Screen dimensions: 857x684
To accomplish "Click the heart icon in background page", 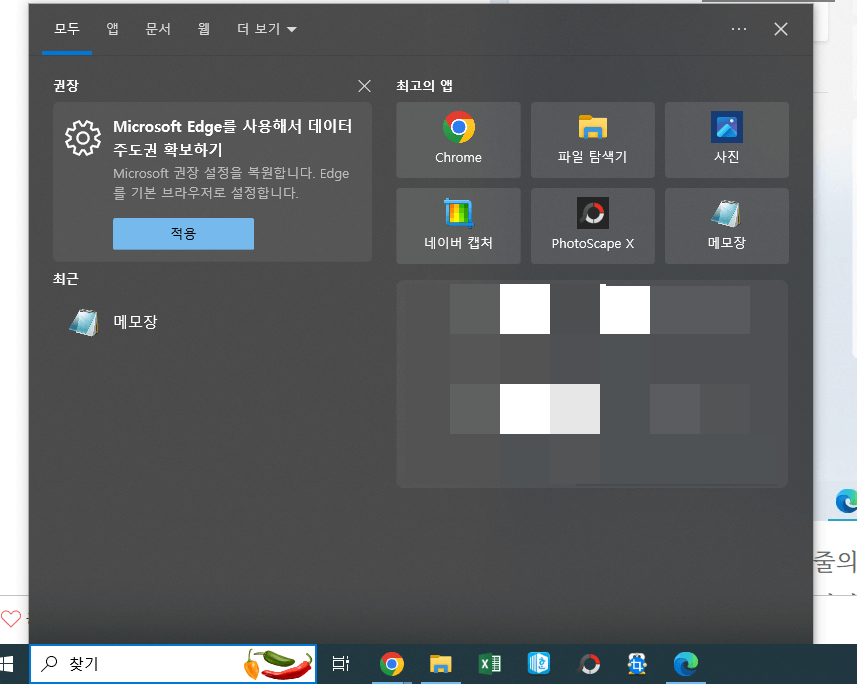I will pos(10,619).
